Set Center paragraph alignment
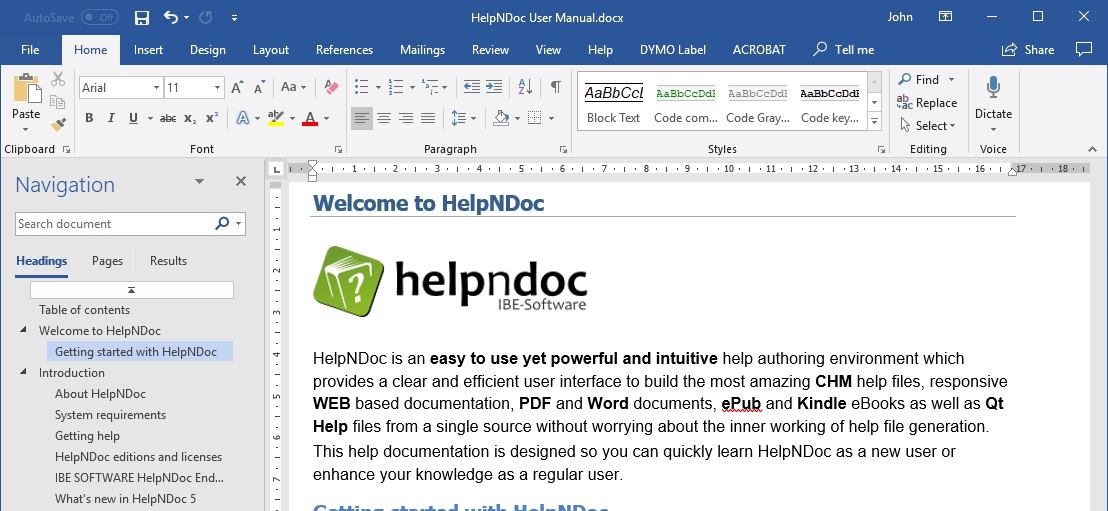Viewport: 1108px width, 511px height. point(384,118)
